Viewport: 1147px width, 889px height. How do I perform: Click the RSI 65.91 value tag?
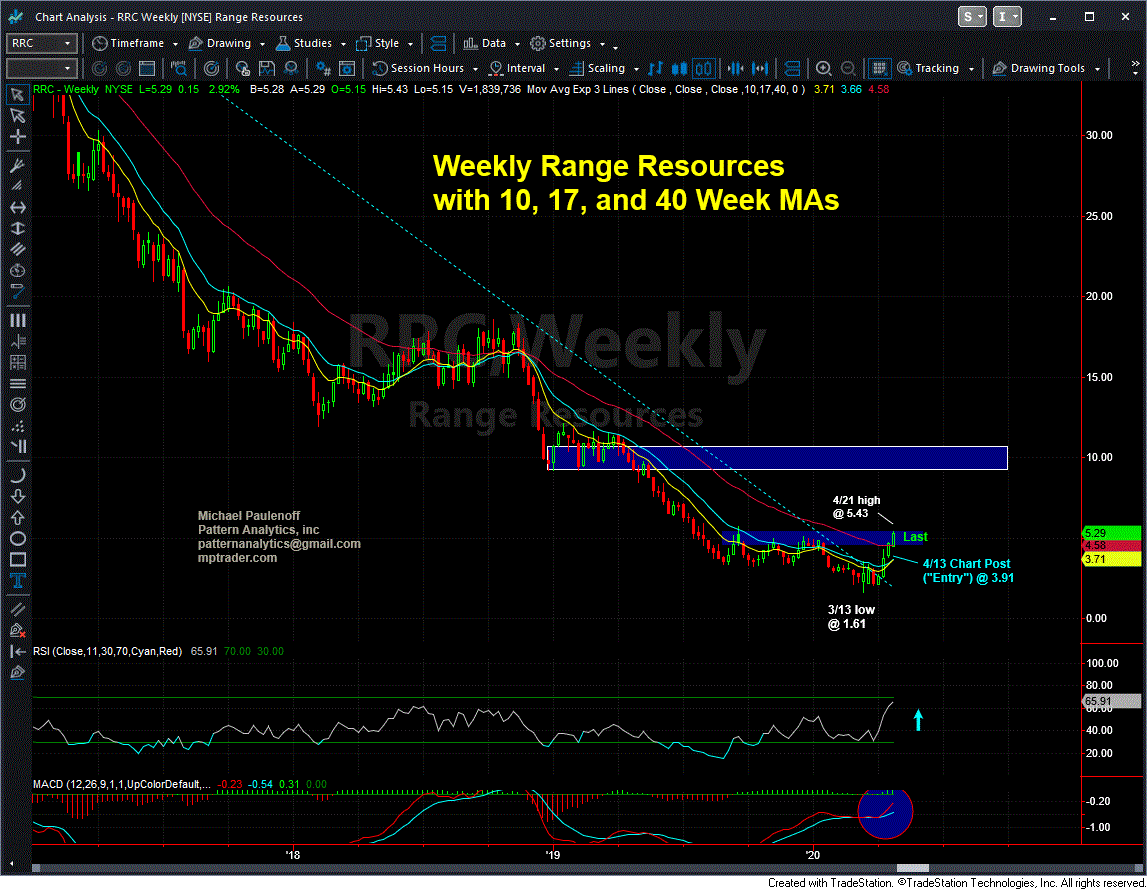1110,701
